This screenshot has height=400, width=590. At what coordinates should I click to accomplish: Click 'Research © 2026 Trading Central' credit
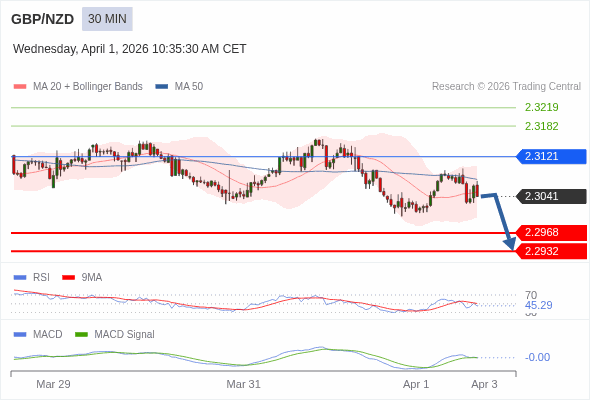click(506, 87)
